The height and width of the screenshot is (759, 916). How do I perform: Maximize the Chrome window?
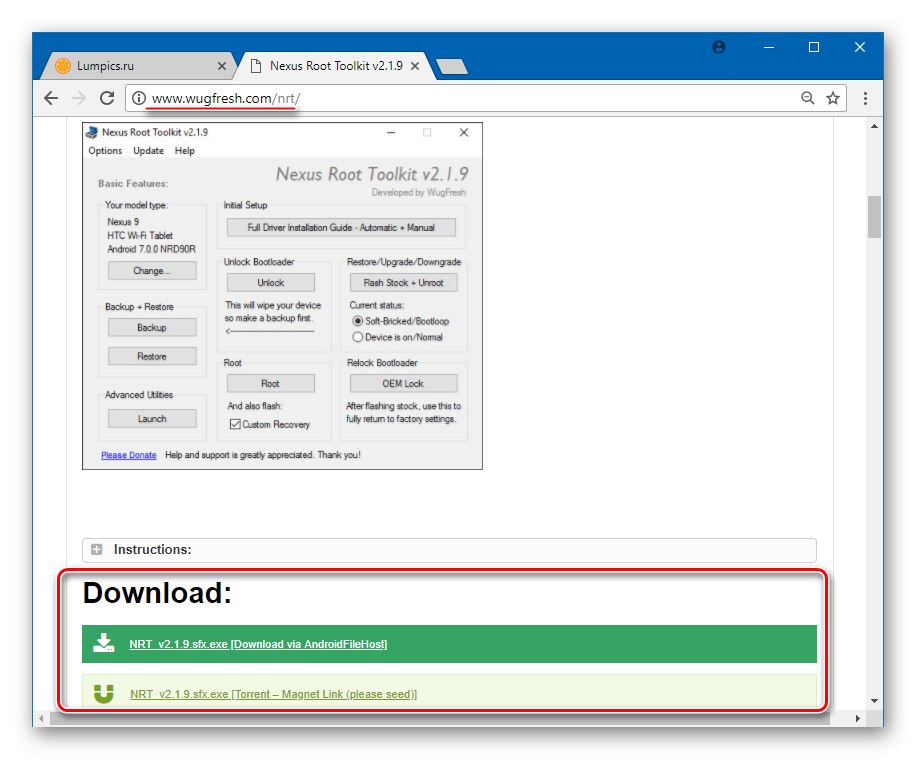point(814,47)
